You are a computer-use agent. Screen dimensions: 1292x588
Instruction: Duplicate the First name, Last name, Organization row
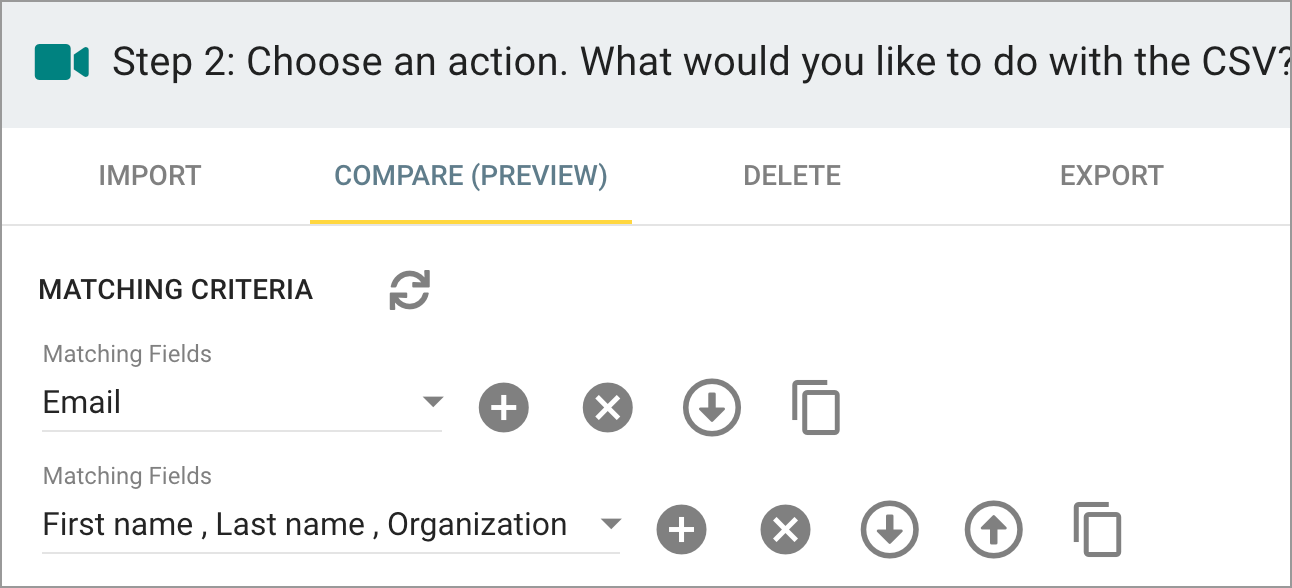[x=1098, y=529]
